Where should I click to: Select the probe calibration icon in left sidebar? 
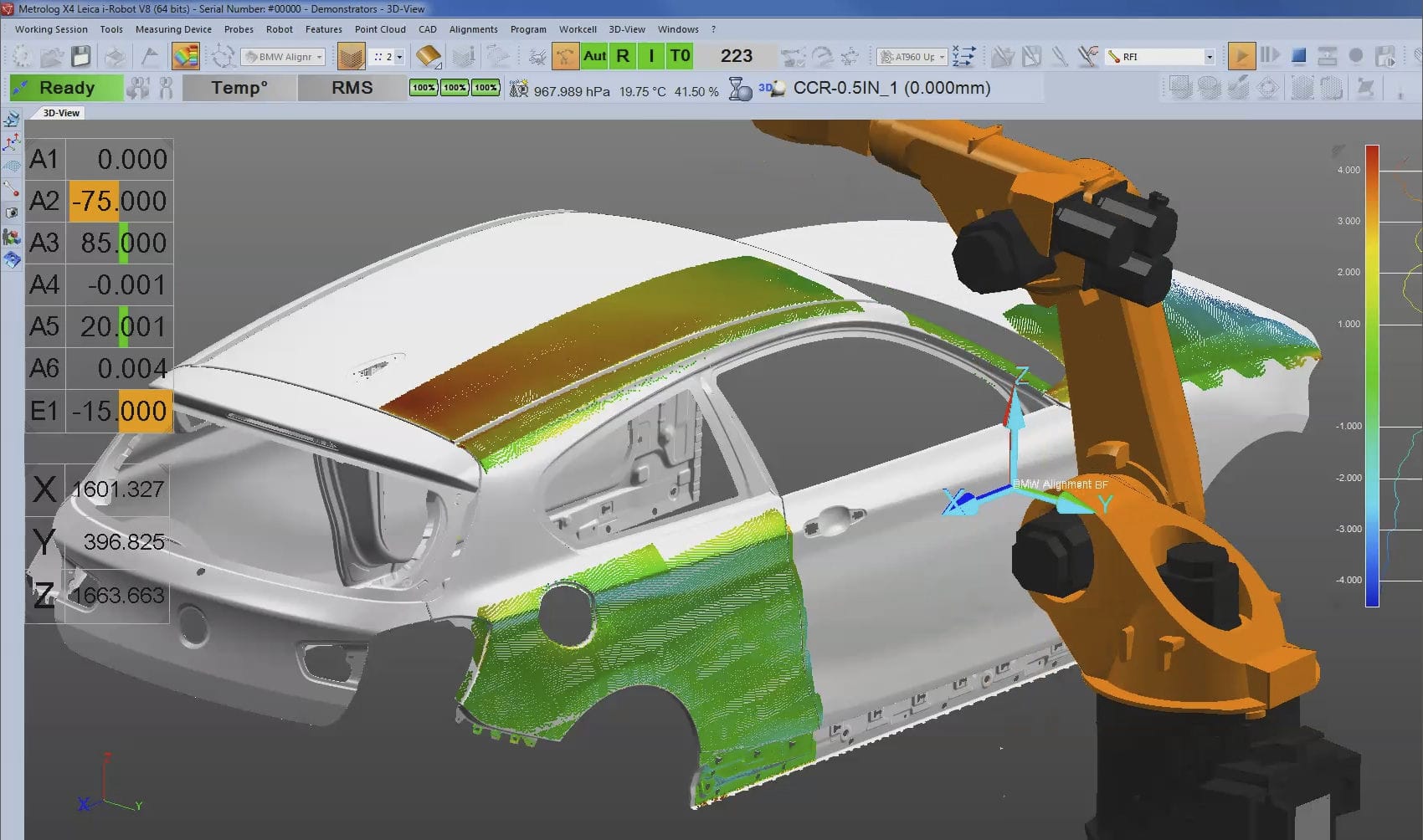tap(12, 188)
